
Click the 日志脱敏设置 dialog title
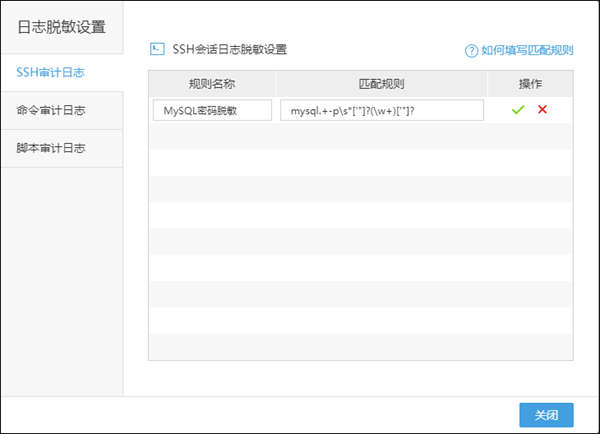(61, 27)
